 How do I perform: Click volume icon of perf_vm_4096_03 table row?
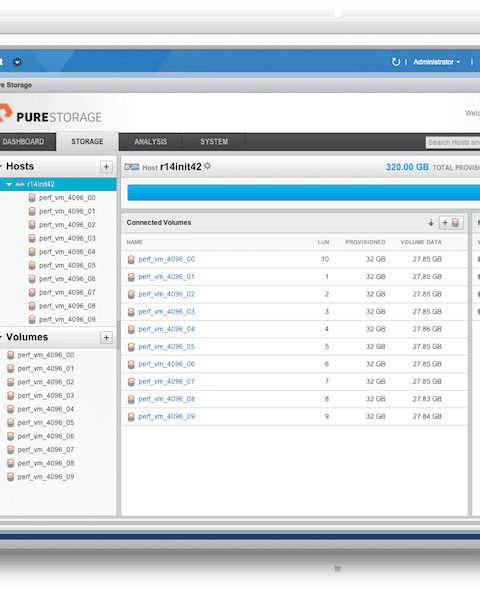point(131,312)
